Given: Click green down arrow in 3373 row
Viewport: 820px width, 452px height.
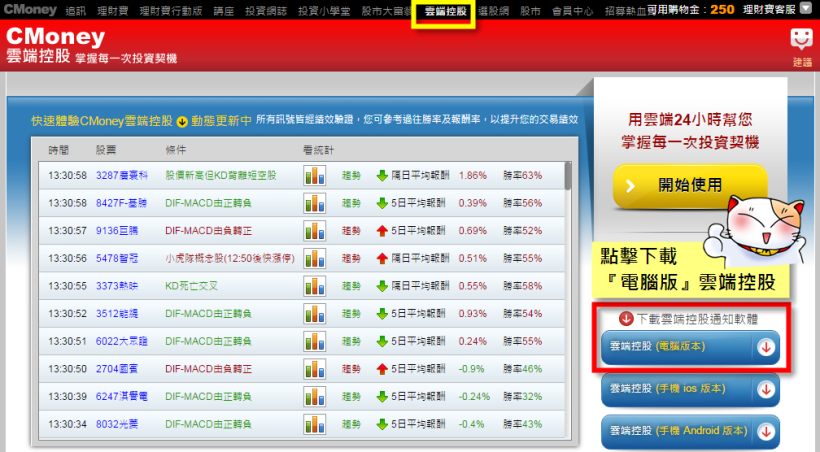Looking at the screenshot, I should tap(382, 286).
